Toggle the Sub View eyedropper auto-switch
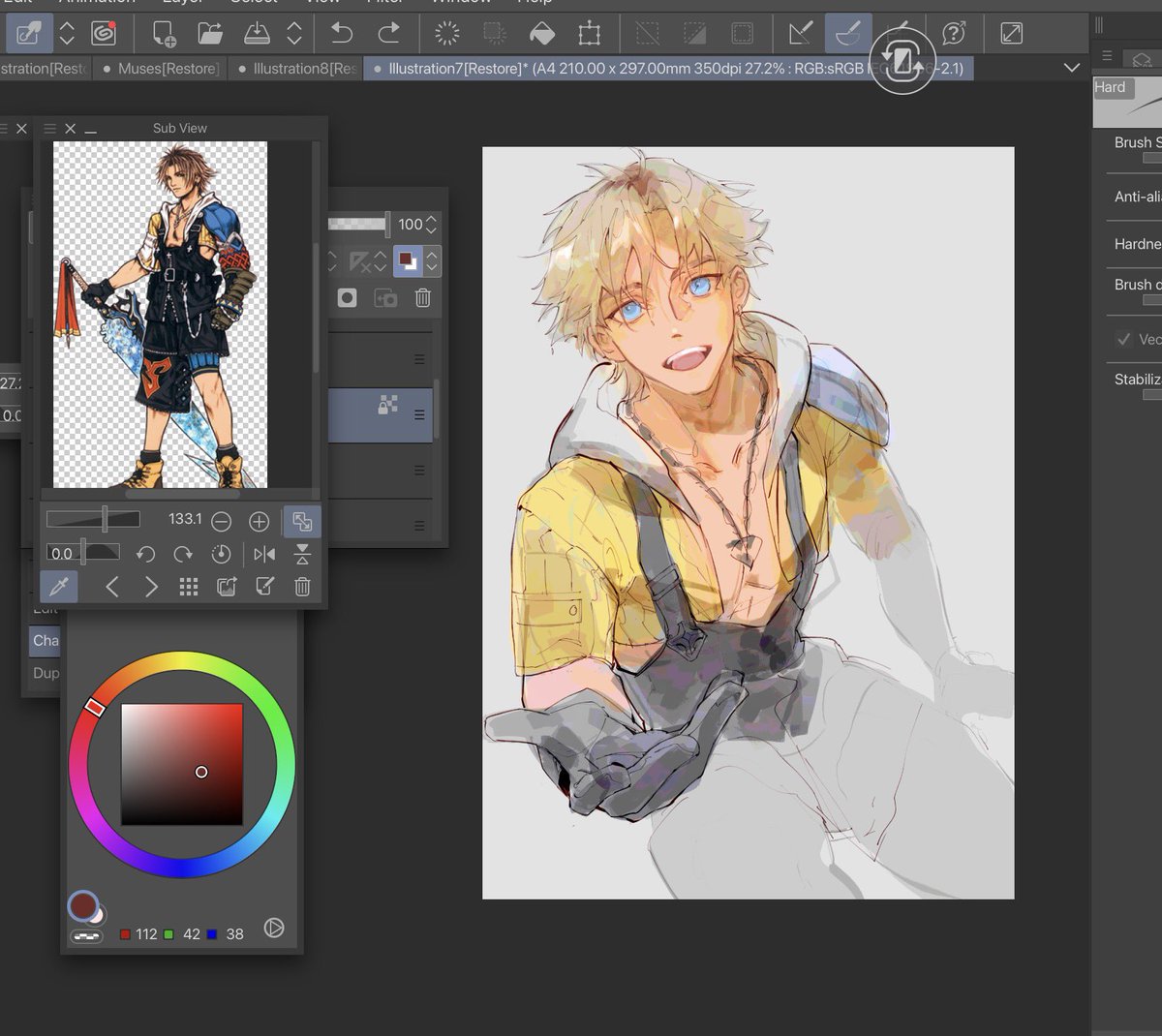Screen dimensions: 1162x1036 pos(59,586)
